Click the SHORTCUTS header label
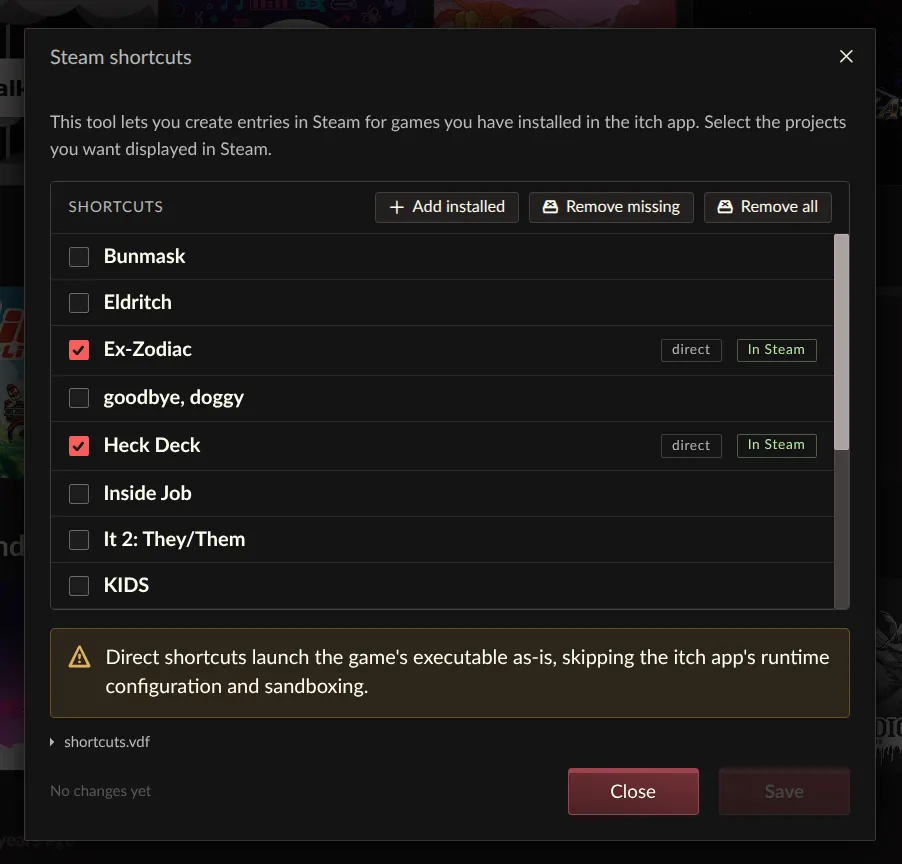 tap(116, 207)
